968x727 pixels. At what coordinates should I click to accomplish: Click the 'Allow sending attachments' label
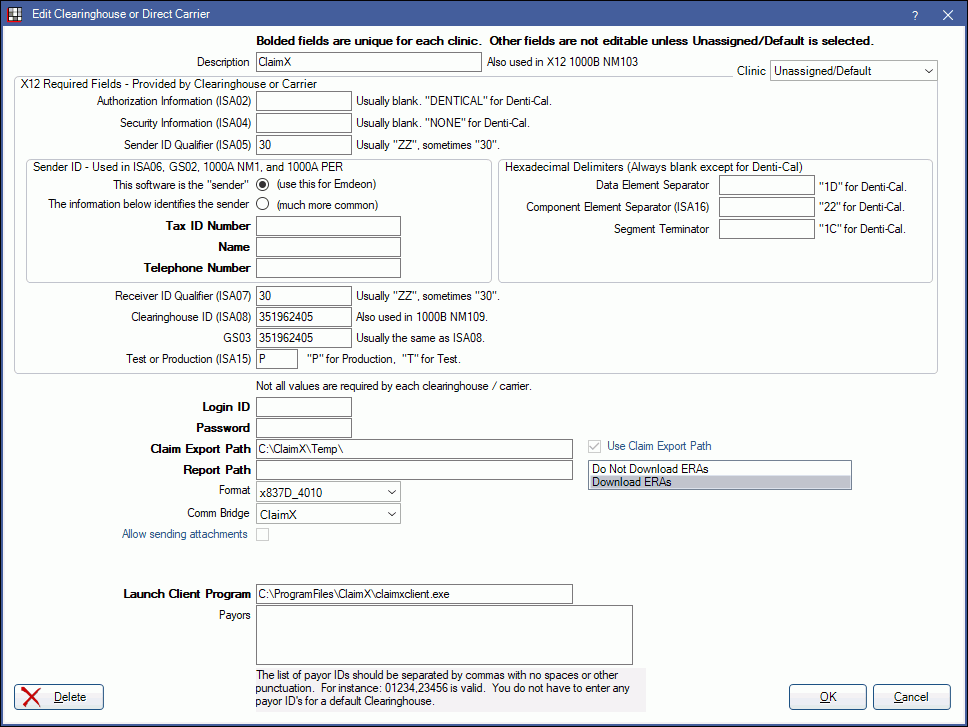pos(185,534)
